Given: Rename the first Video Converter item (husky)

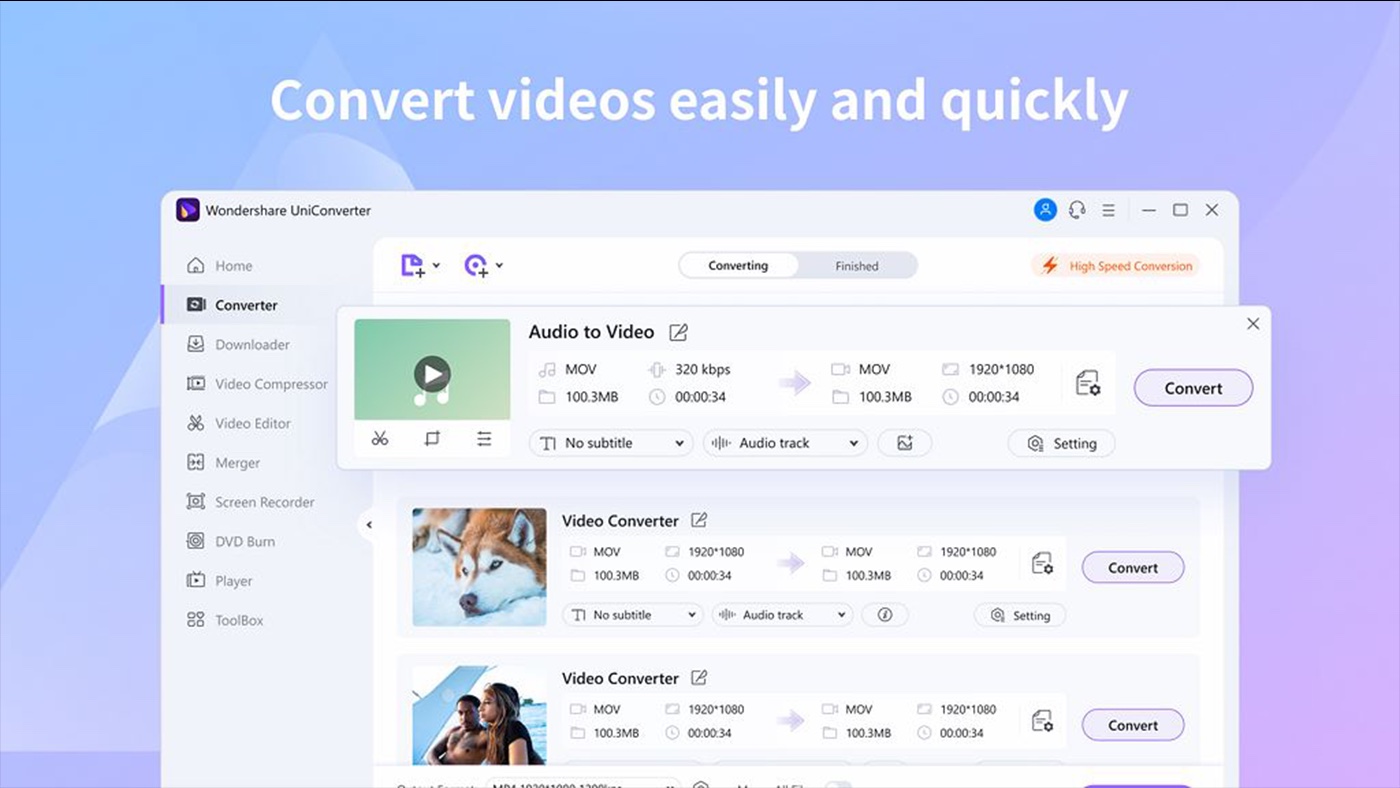Looking at the screenshot, I should pos(699,520).
